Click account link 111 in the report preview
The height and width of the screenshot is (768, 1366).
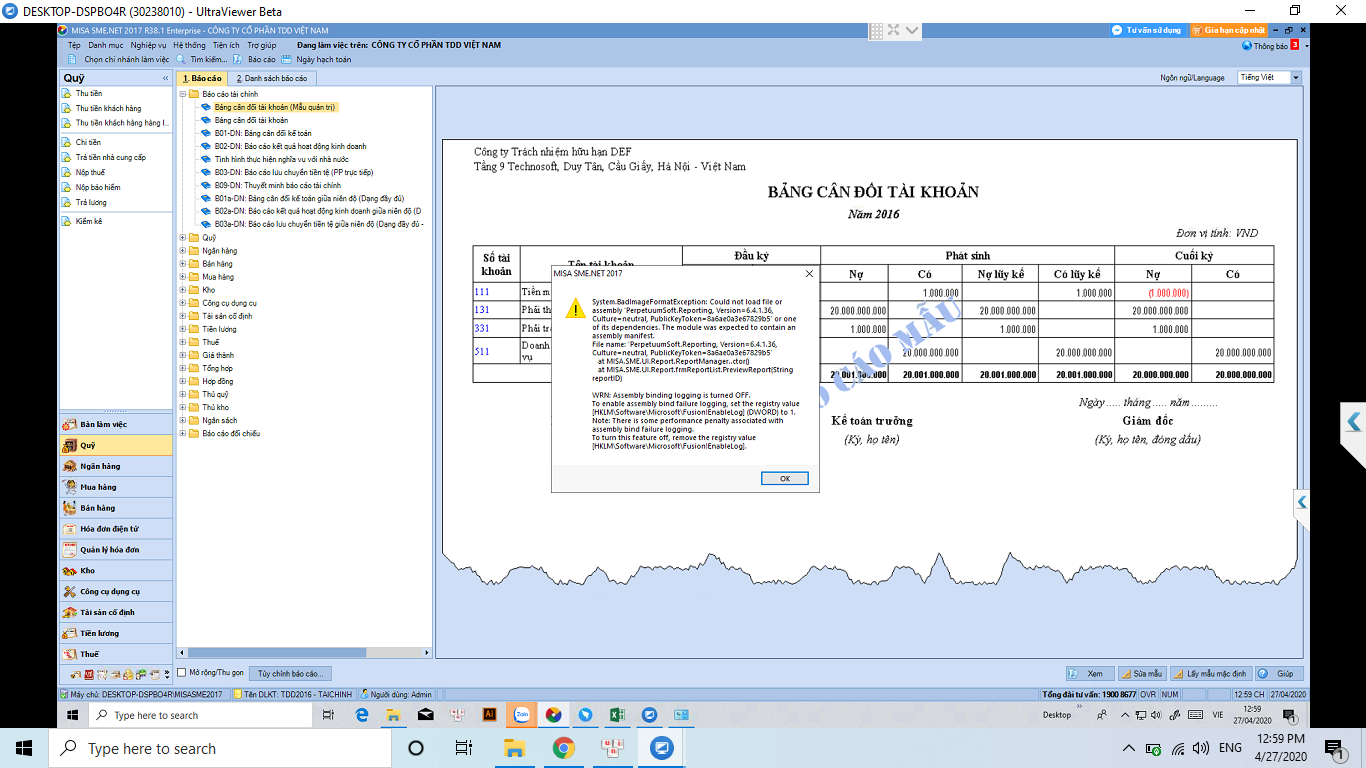482,292
